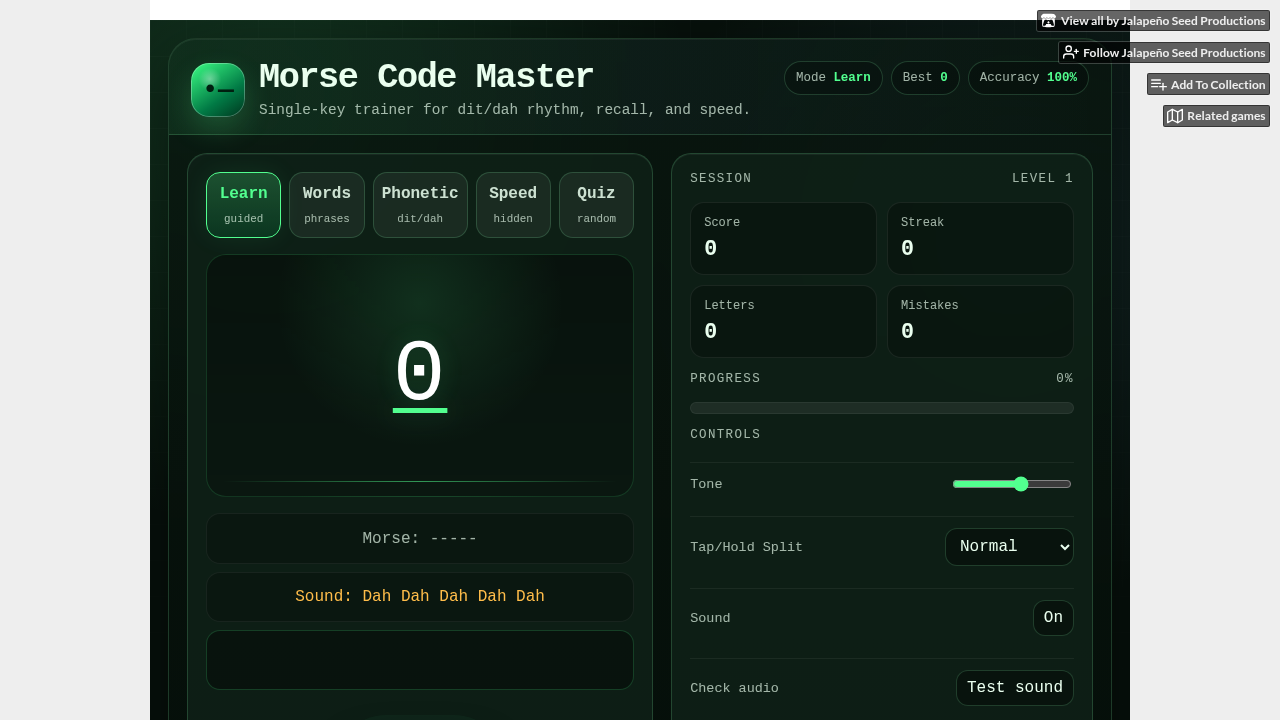Click the Score stat card
Screen dimensions: 1280x720
783,239
